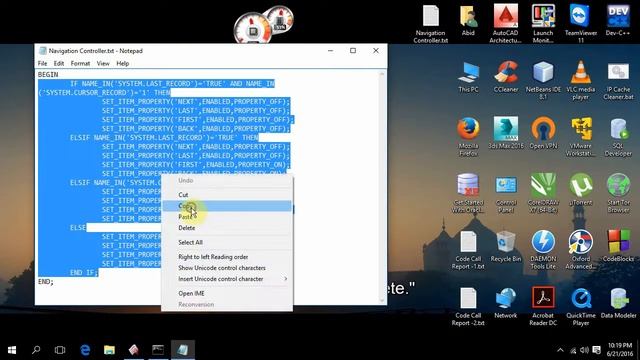The height and width of the screenshot is (360, 640).
Task: Open Network desktop icon
Action: (x=505, y=303)
